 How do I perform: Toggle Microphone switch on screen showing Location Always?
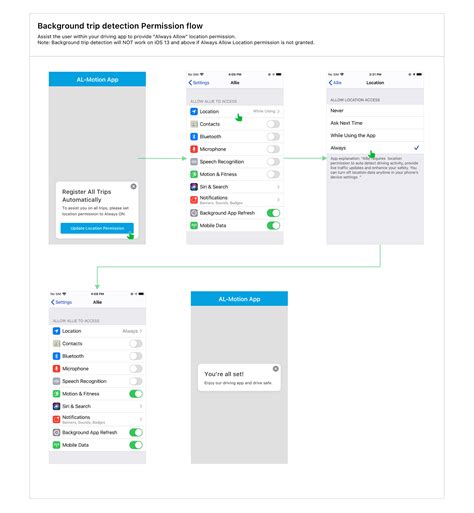[x=136, y=369]
